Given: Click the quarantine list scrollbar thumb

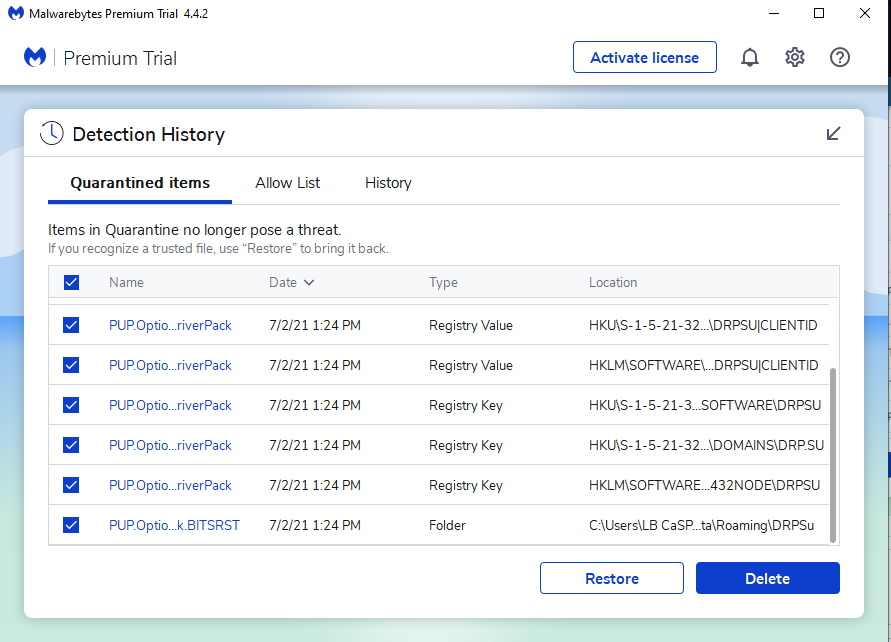Looking at the screenshot, I should (x=833, y=455).
